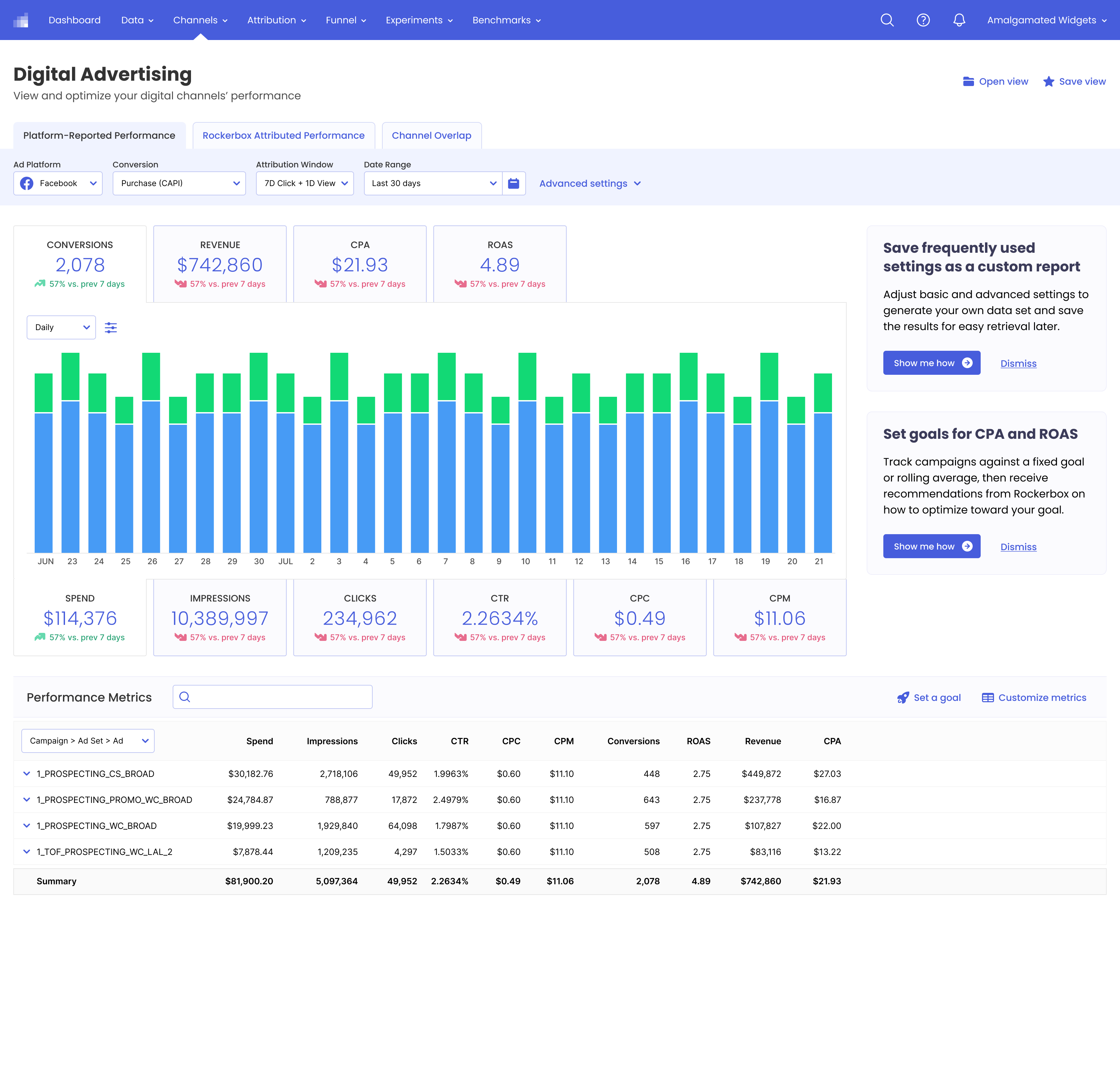Click the Customize metrics table icon

pos(988,697)
